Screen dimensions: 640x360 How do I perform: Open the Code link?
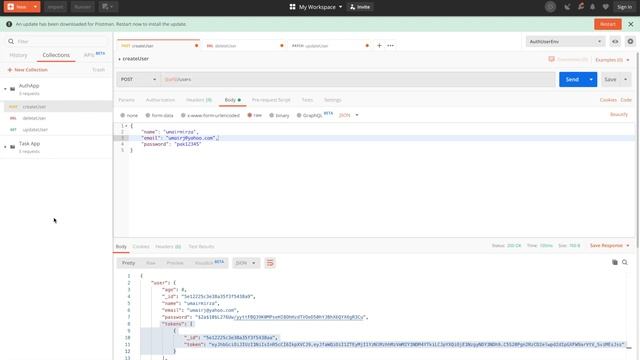pos(626,100)
